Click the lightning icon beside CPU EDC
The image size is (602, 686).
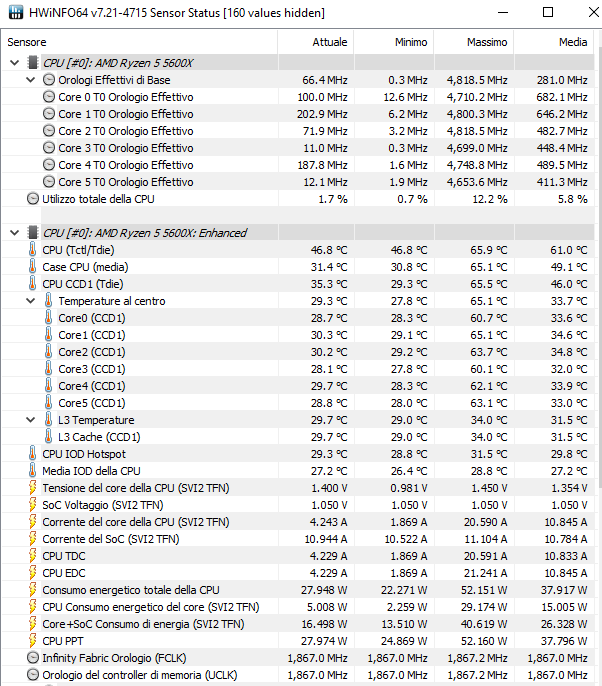(x=32, y=573)
